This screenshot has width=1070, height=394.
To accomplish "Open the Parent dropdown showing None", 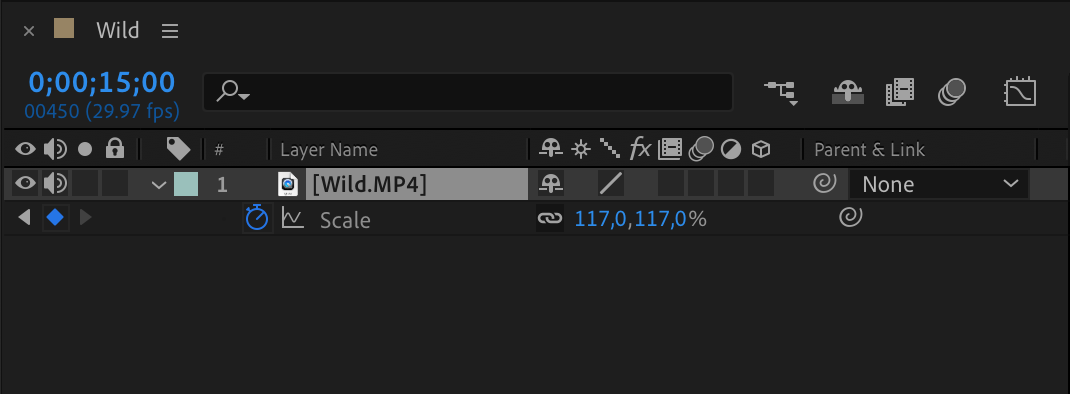I will [938, 184].
